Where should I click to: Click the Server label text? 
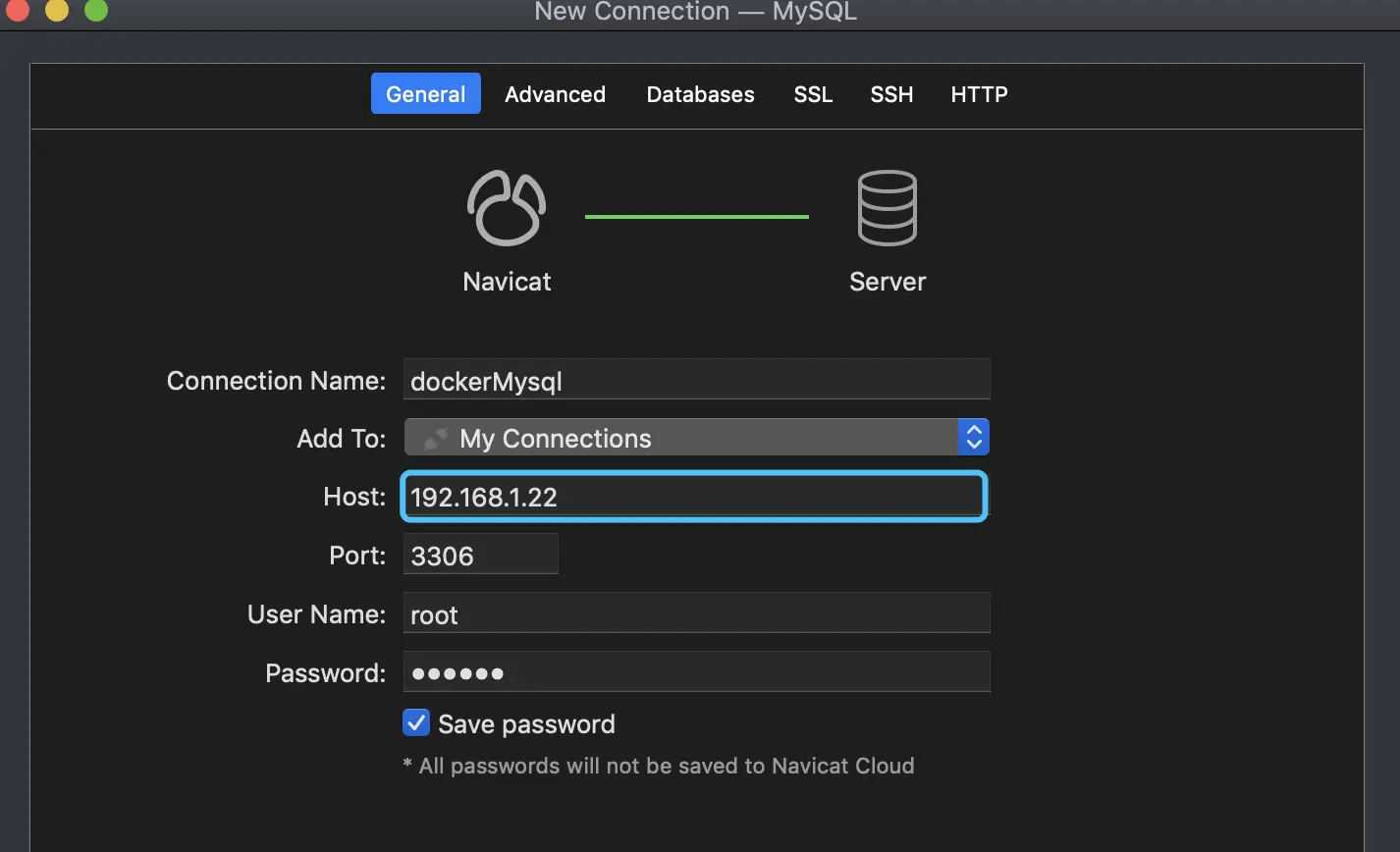coord(888,282)
